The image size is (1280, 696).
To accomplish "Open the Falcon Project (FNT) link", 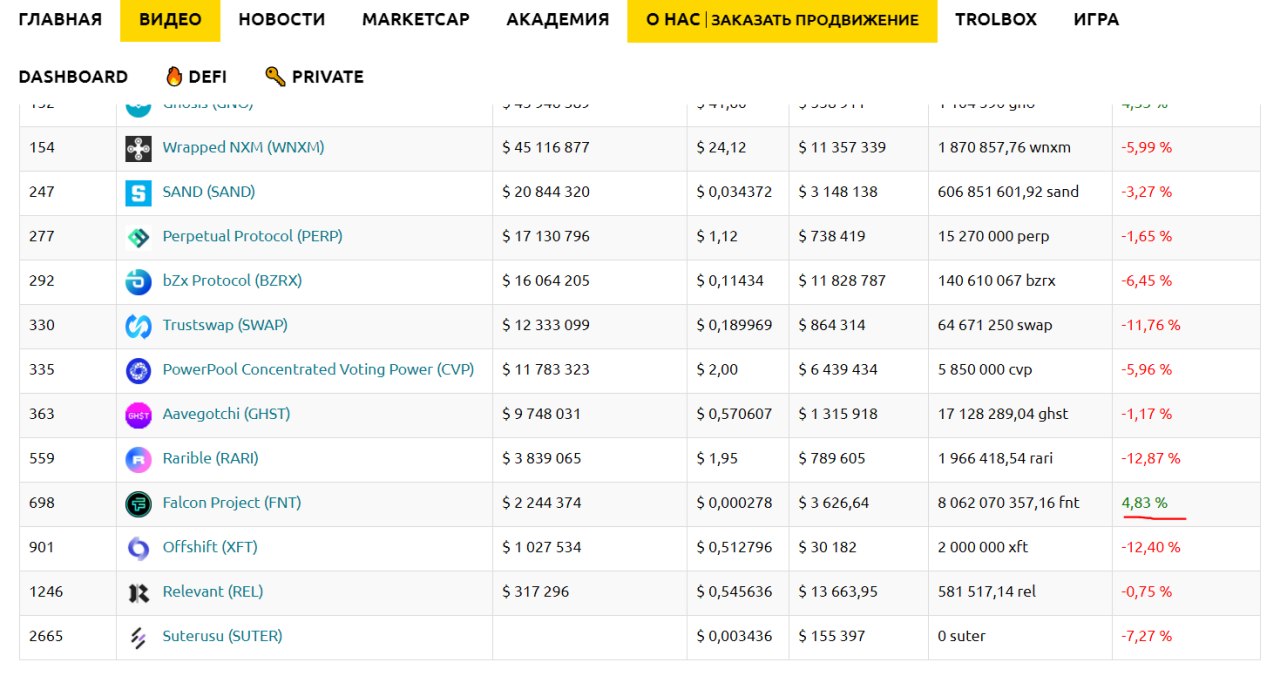I will point(232,503).
